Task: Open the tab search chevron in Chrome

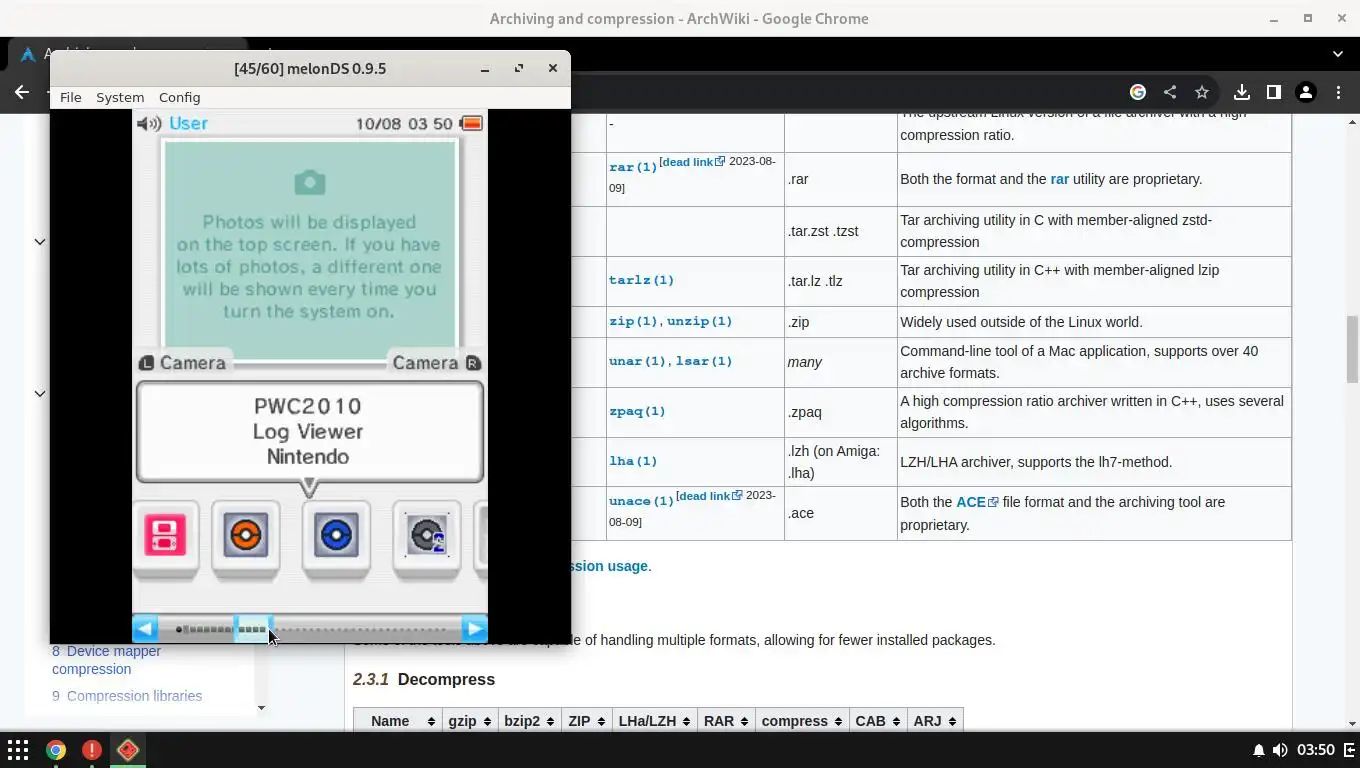Action: pyautogui.click(x=1338, y=54)
